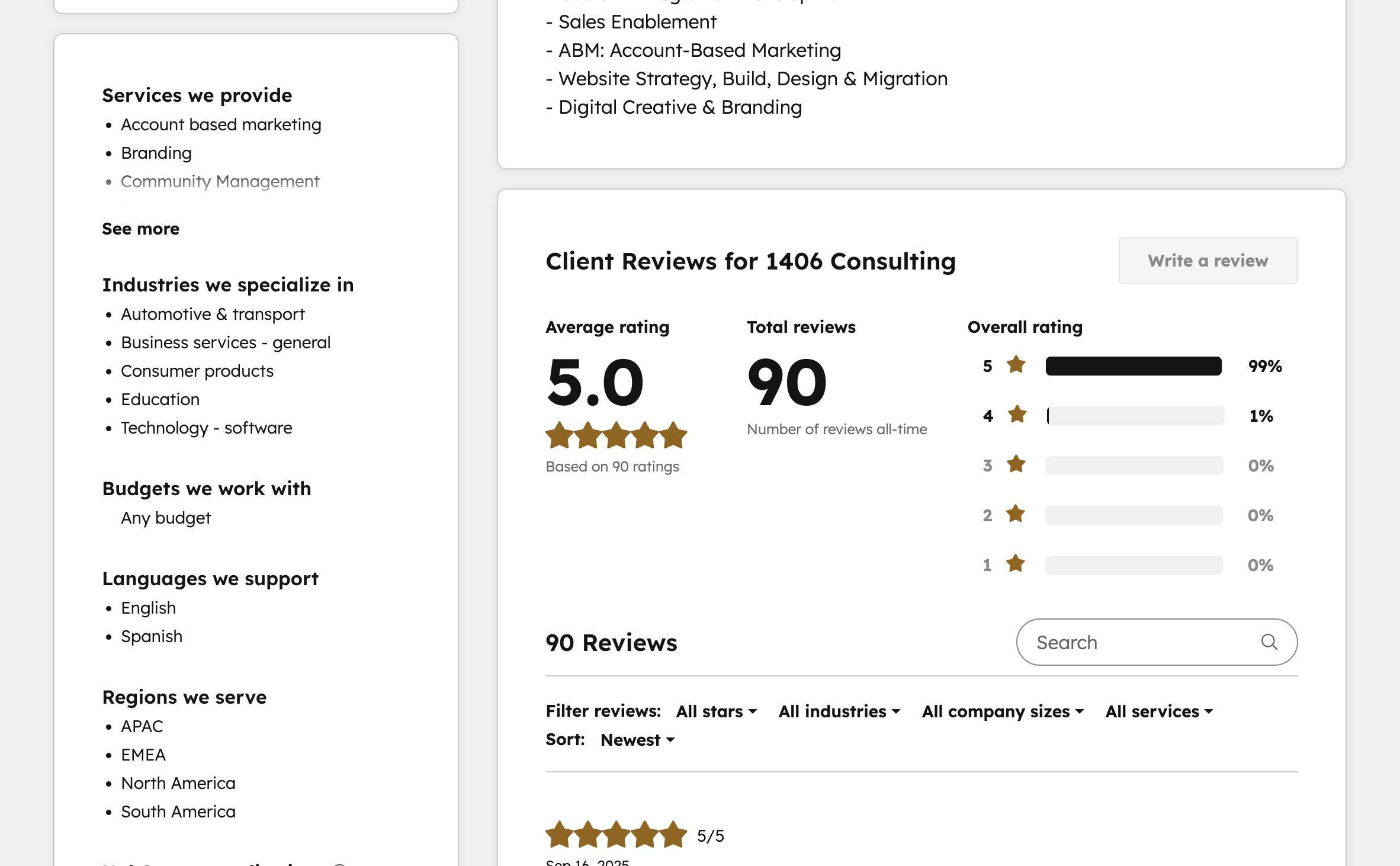This screenshot has height=866, width=1400.
Task: Expand All company sizes dropdown
Action: coord(1003,711)
